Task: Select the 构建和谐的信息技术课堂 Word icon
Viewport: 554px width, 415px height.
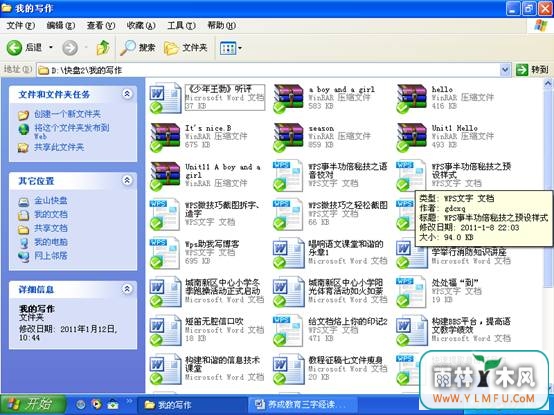Action: click(165, 369)
